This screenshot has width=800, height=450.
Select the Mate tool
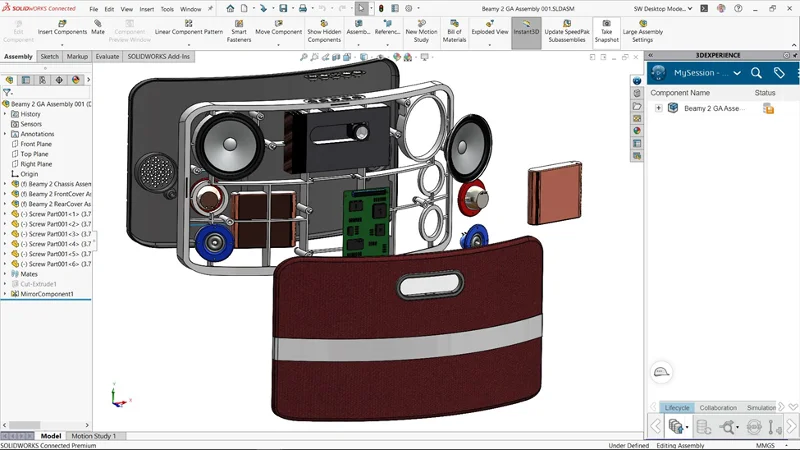[x=98, y=27]
